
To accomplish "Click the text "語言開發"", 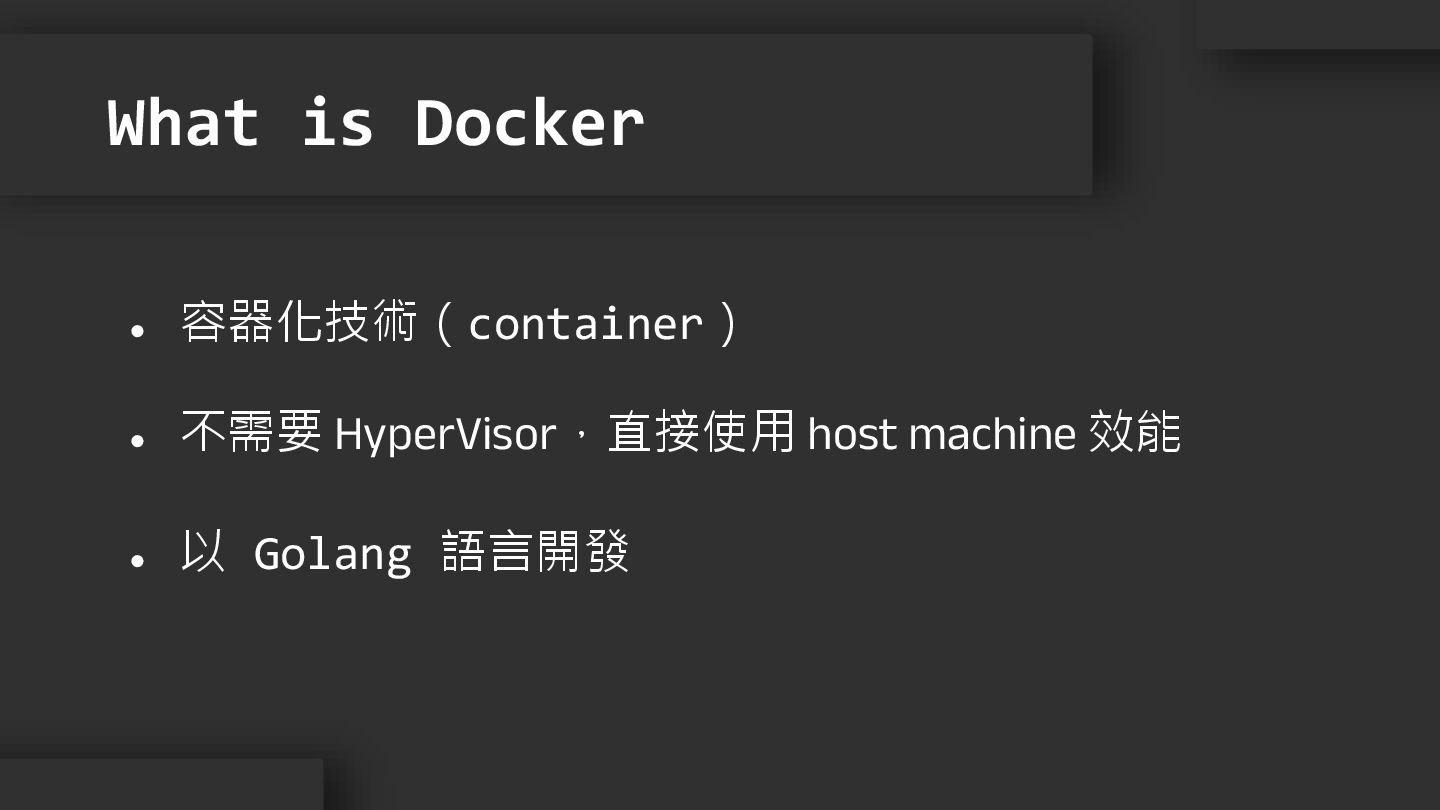I will [x=535, y=552].
